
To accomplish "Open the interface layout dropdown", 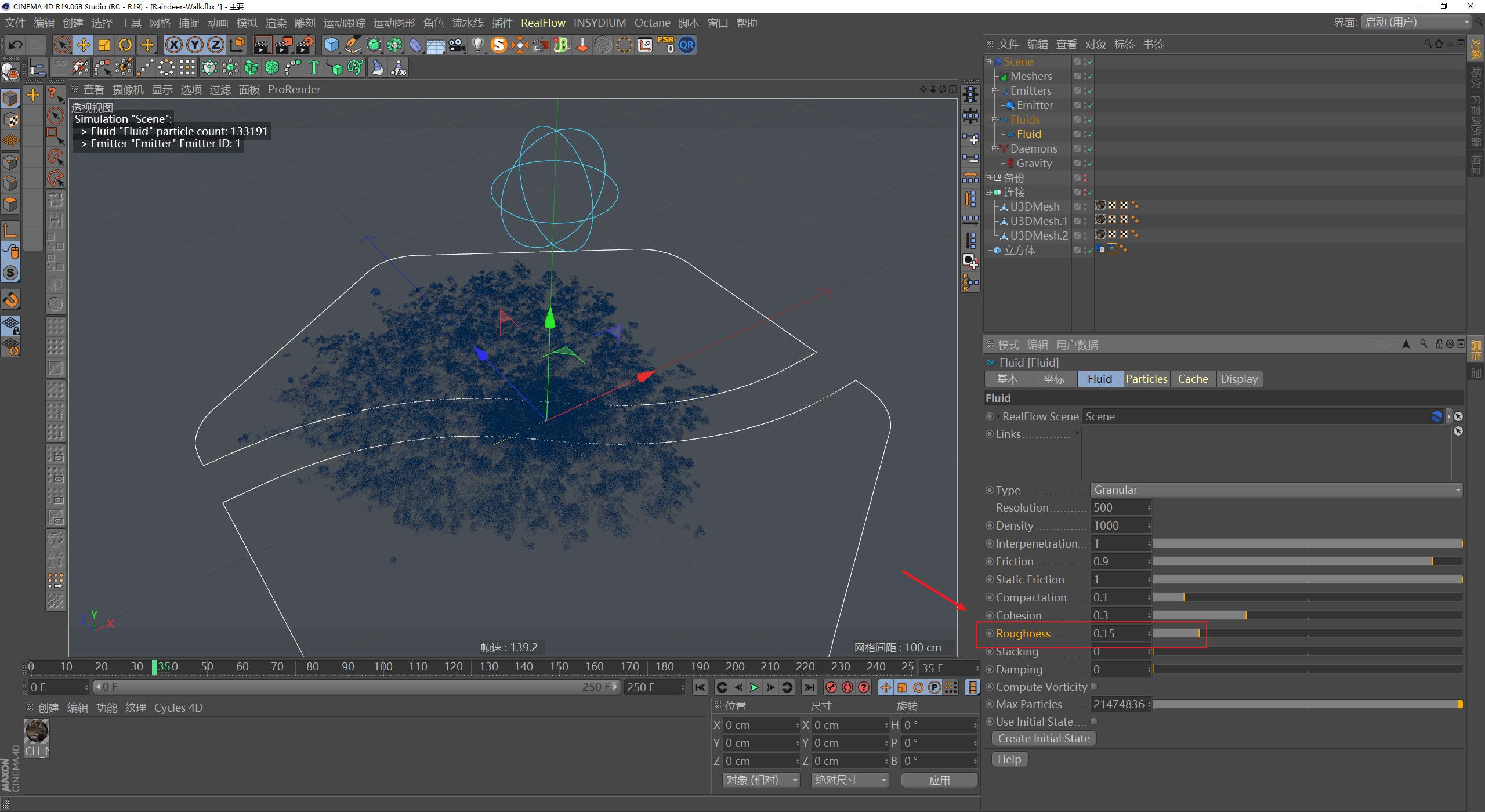I will [x=1416, y=23].
